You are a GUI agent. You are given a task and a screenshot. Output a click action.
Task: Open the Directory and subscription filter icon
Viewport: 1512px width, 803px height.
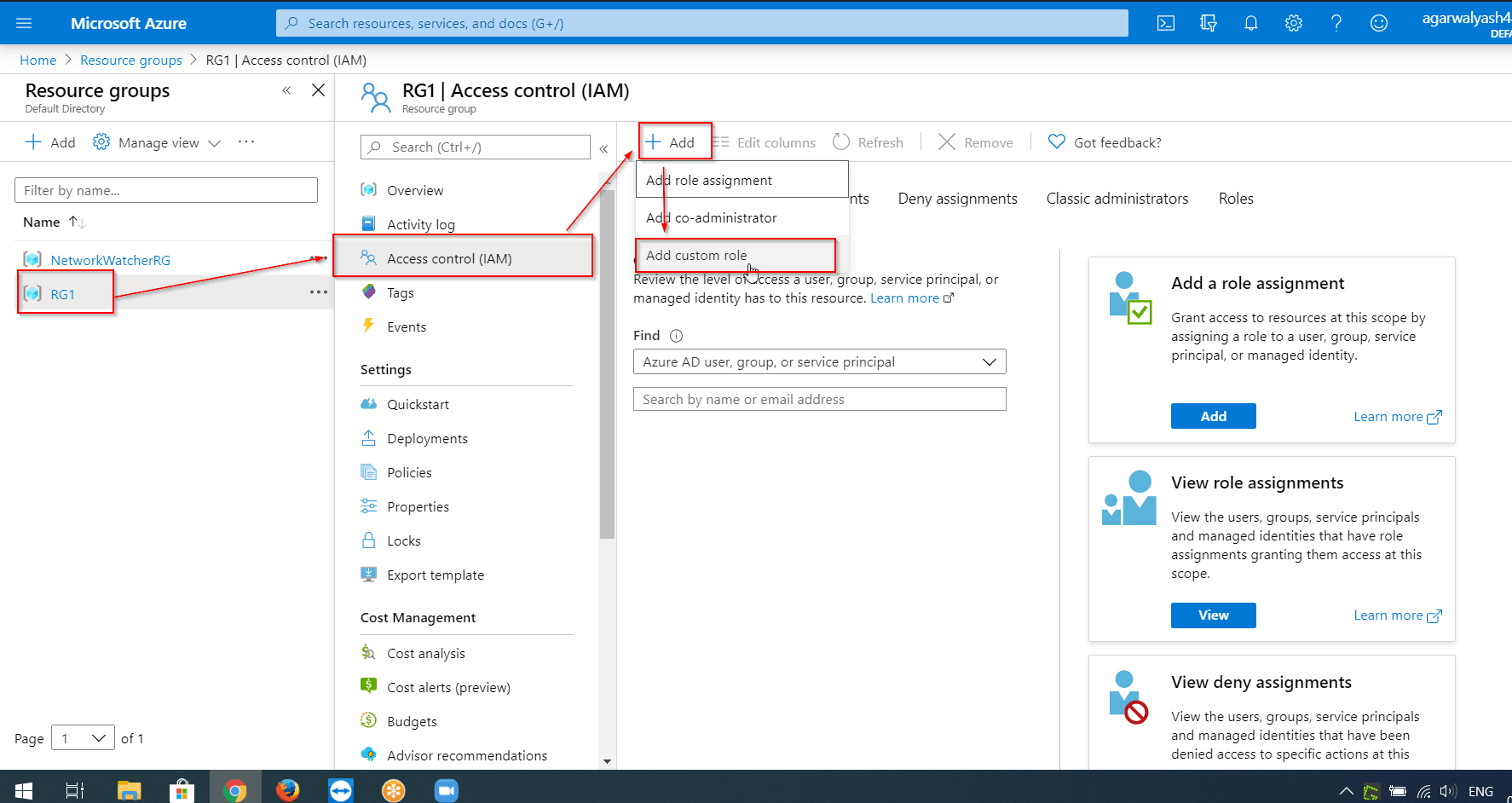pos(1208,23)
